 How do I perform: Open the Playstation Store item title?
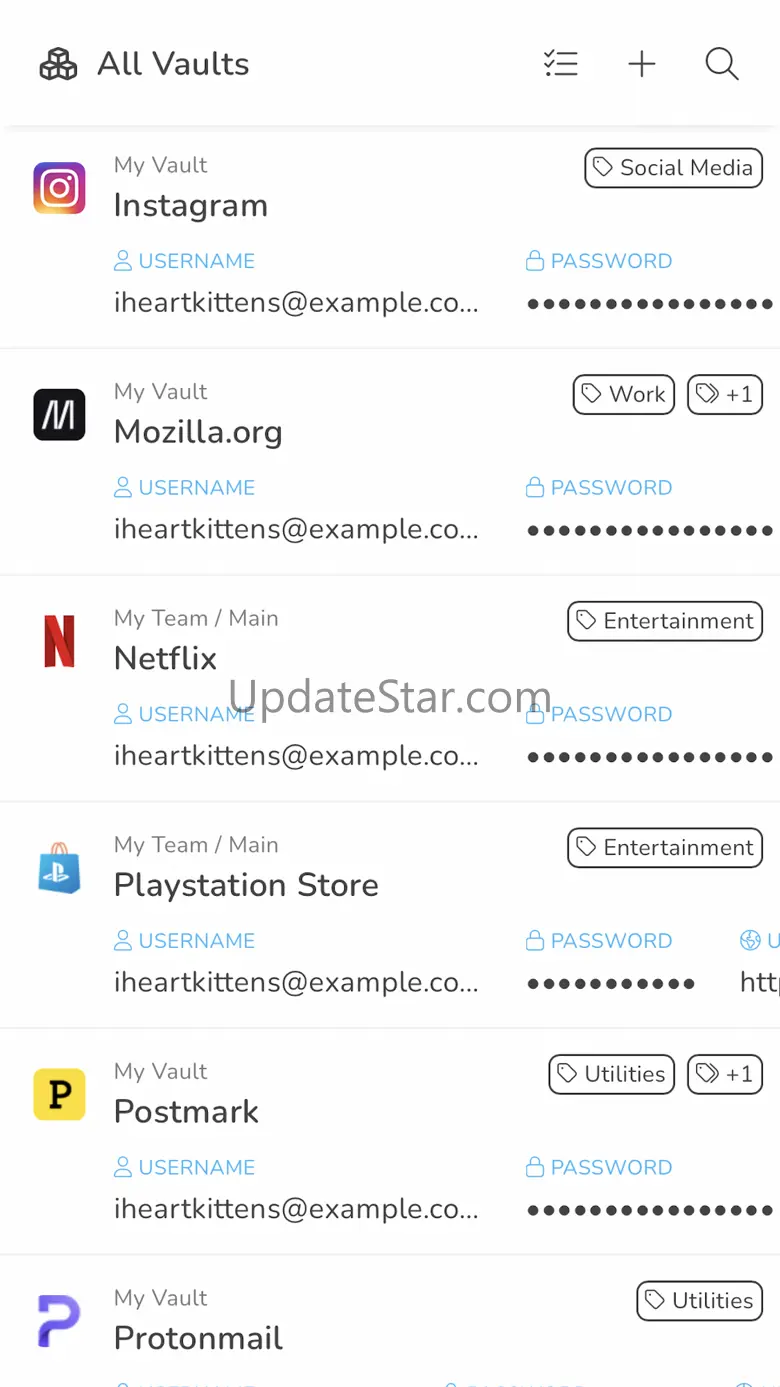(246, 885)
